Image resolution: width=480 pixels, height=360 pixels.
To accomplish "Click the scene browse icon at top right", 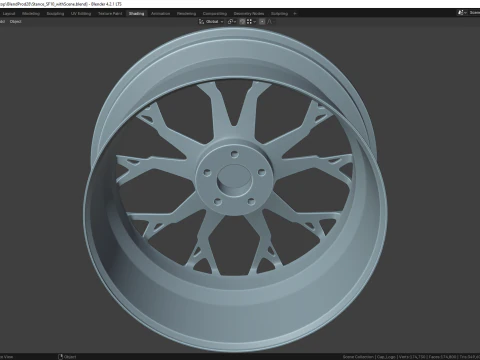I will pyautogui.click(x=462, y=13).
